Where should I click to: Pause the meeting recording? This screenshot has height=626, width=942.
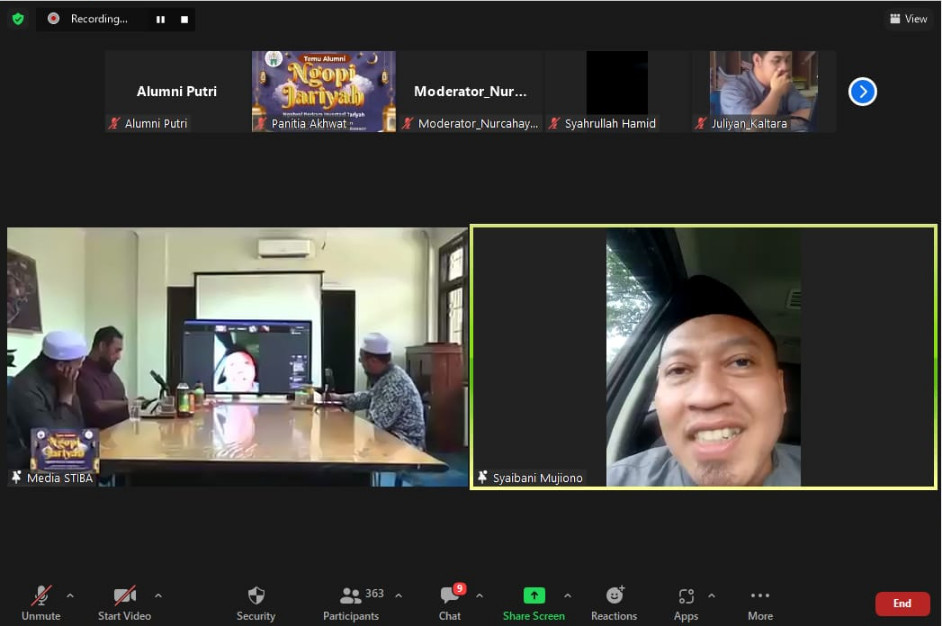[x=160, y=19]
